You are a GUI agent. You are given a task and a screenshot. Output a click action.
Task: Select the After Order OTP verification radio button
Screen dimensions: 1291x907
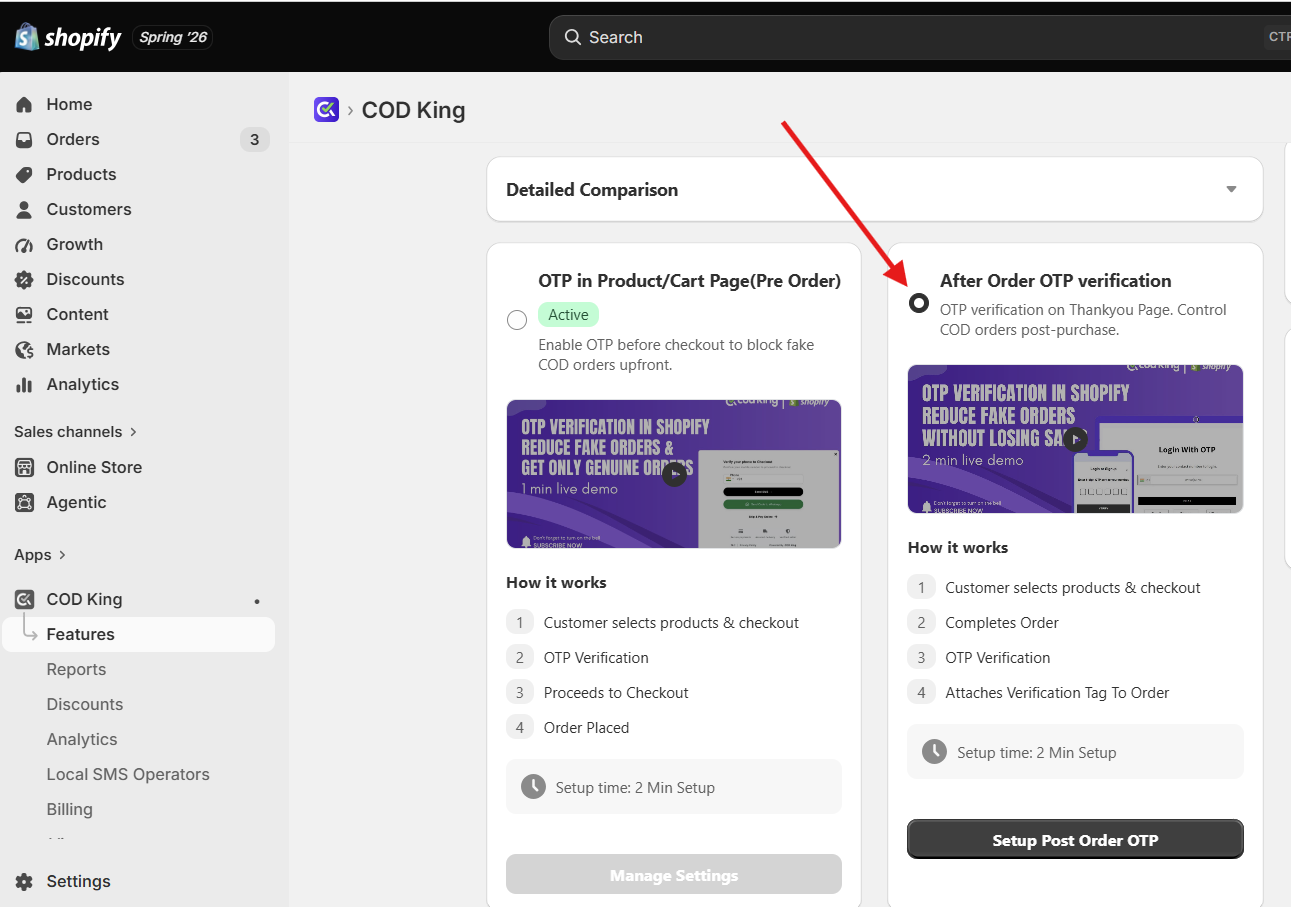[919, 304]
